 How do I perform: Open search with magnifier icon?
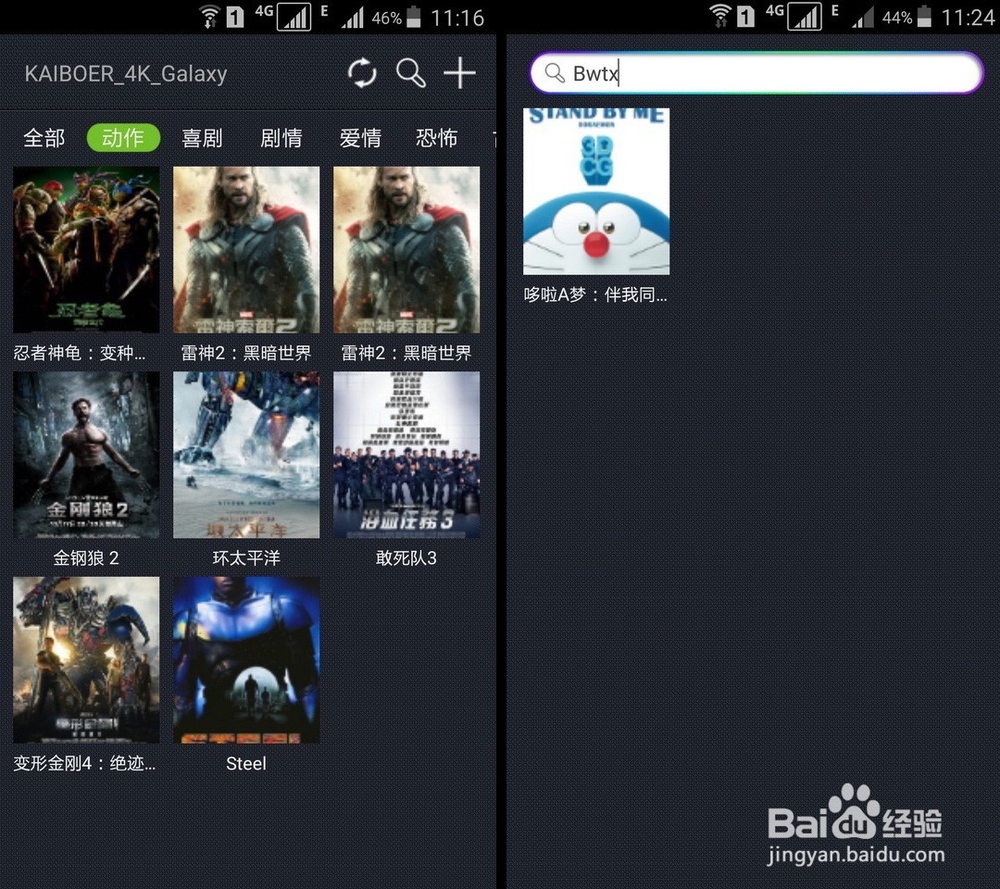pyautogui.click(x=411, y=73)
